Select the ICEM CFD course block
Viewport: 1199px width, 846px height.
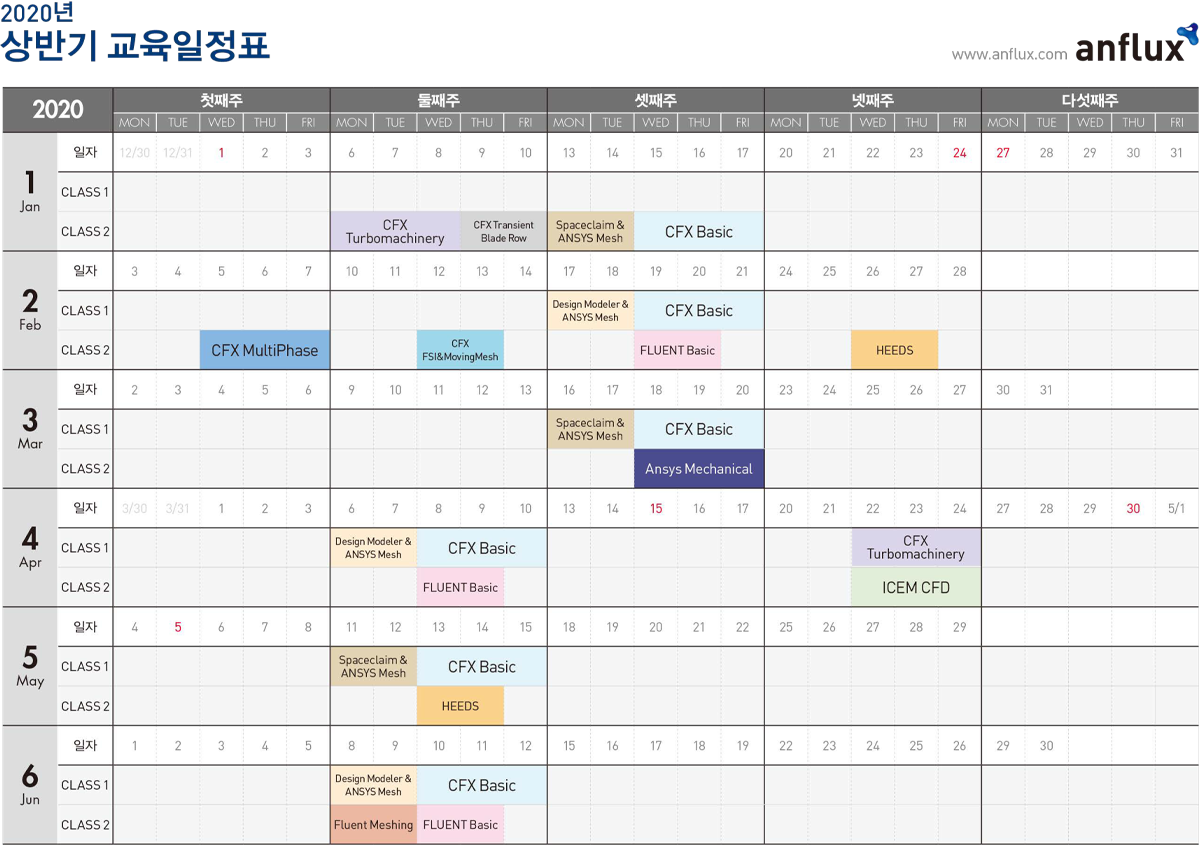[x=916, y=587]
